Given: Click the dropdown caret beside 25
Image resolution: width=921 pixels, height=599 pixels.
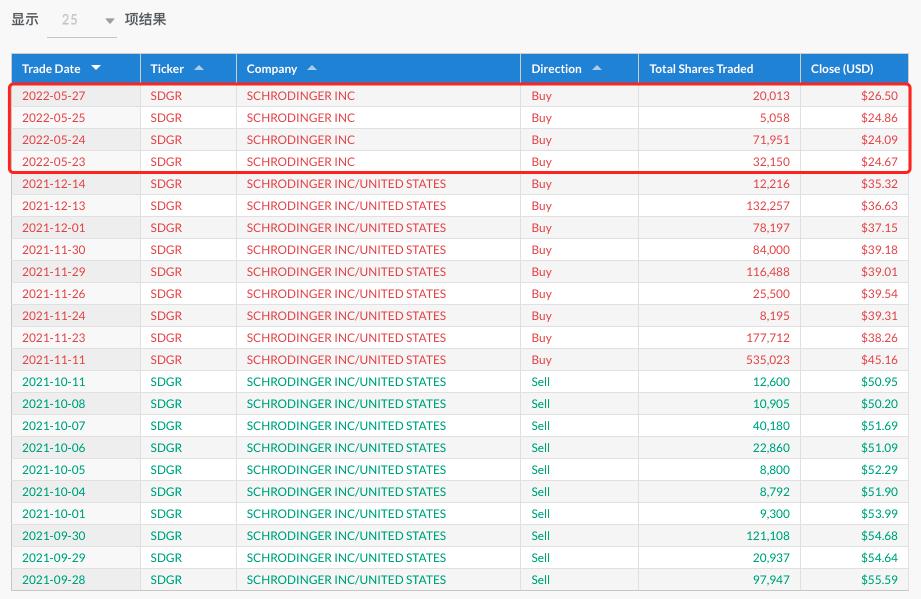Looking at the screenshot, I should [110, 21].
